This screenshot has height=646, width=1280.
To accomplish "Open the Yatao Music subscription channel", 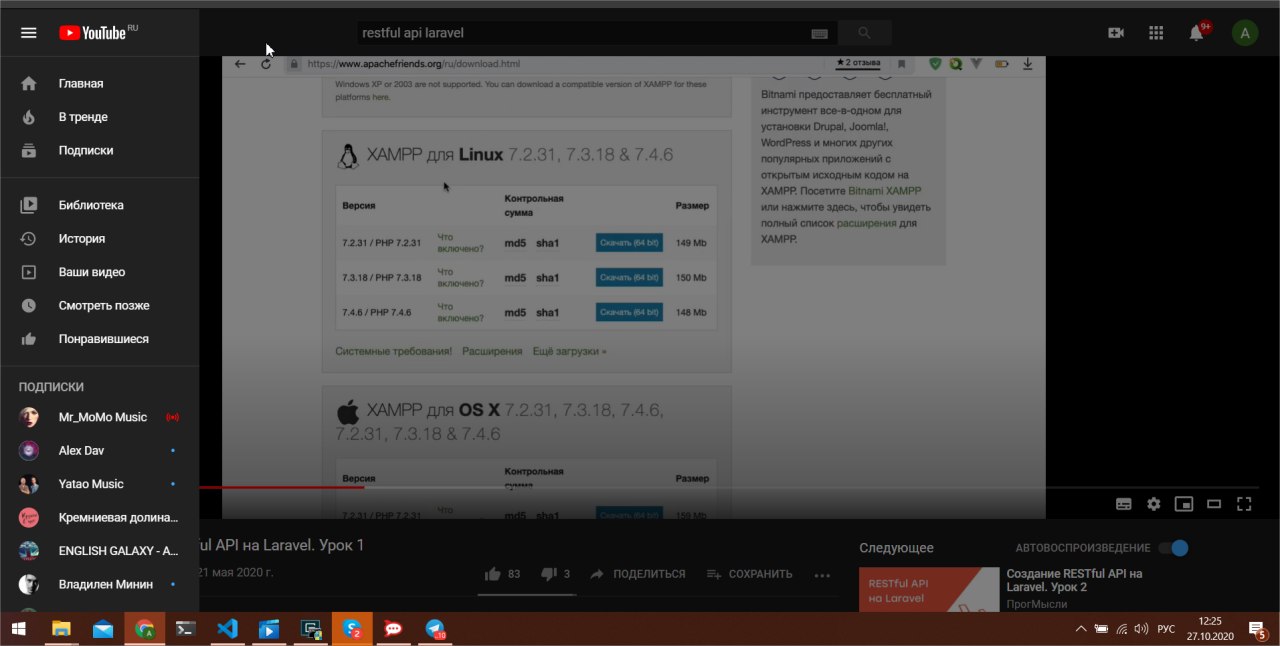I will click(99, 484).
